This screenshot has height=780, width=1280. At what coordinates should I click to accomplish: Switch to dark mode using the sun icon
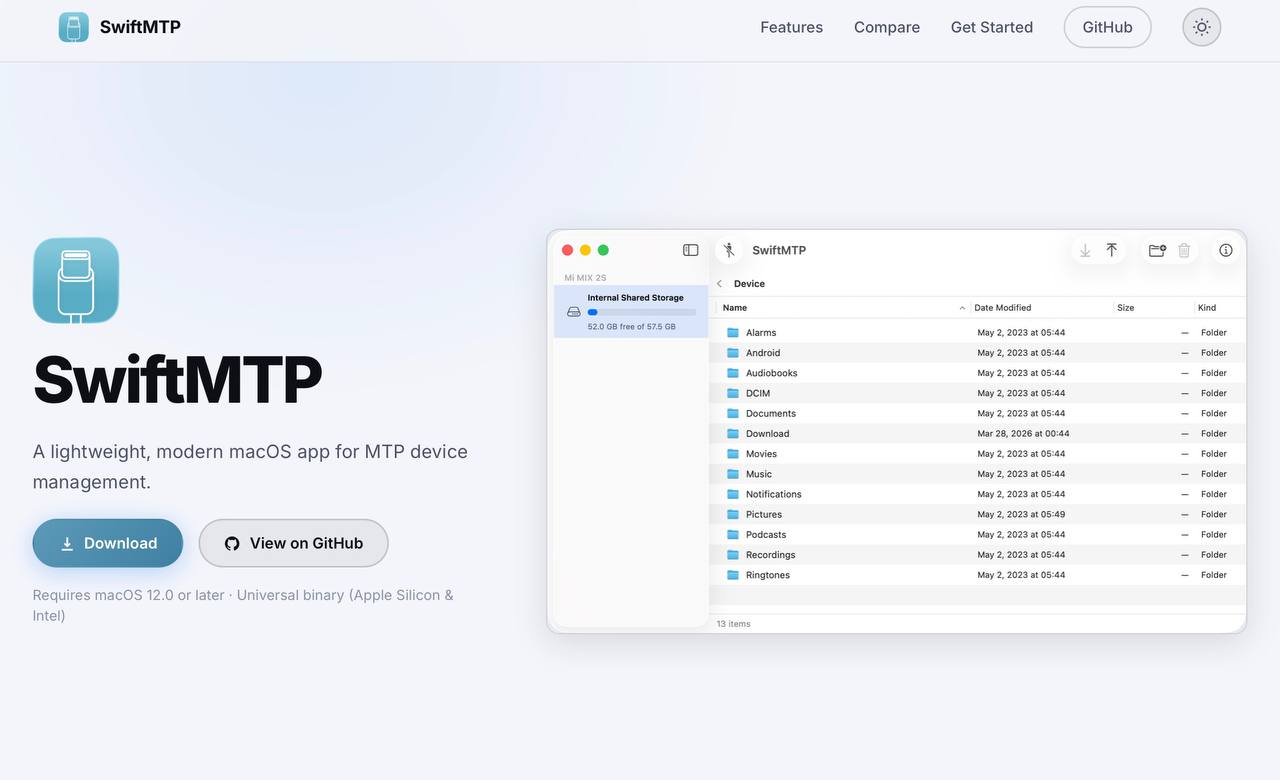tap(1201, 27)
